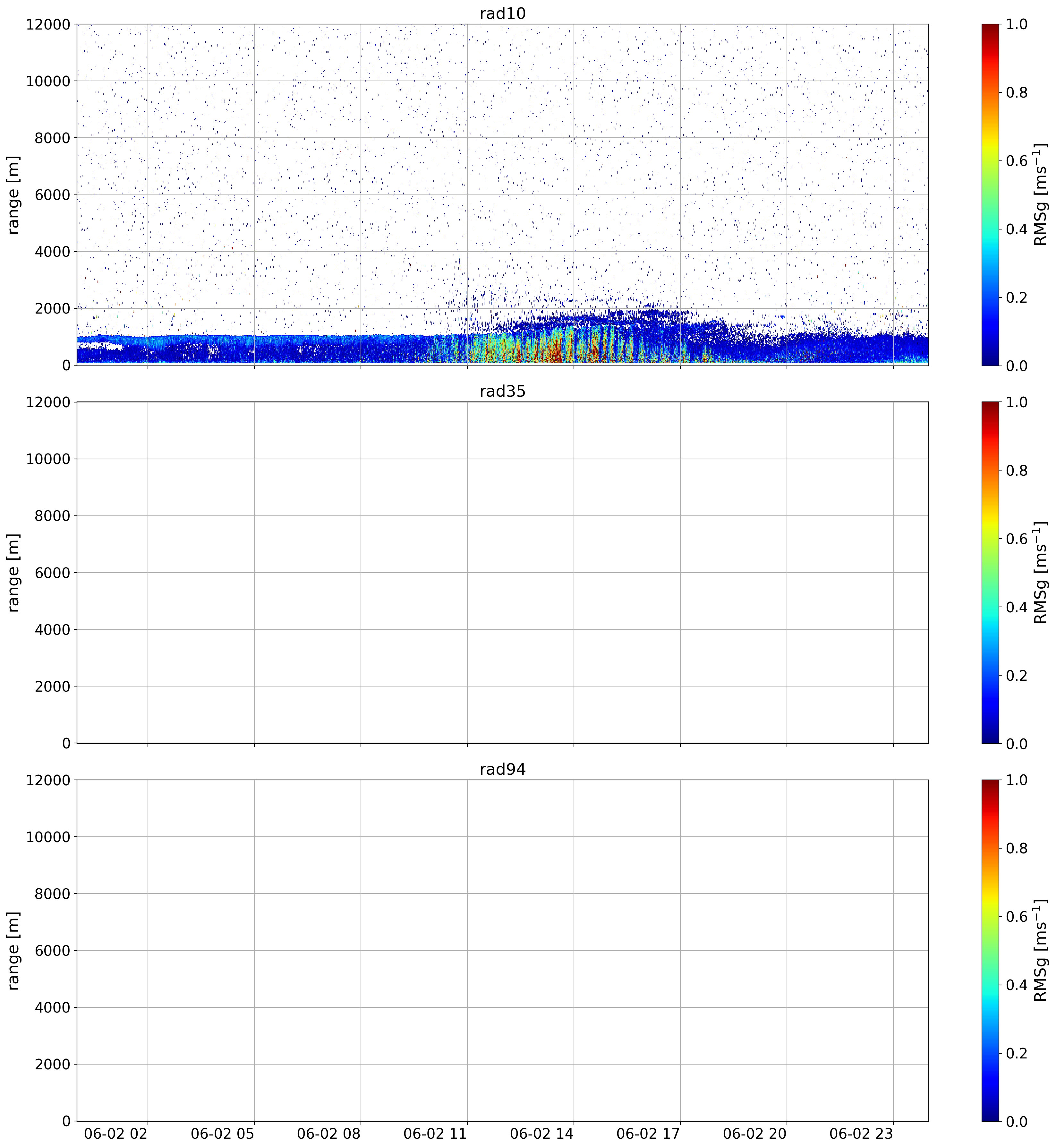
Task: Click the rad10 plot title
Action: tap(502, 14)
